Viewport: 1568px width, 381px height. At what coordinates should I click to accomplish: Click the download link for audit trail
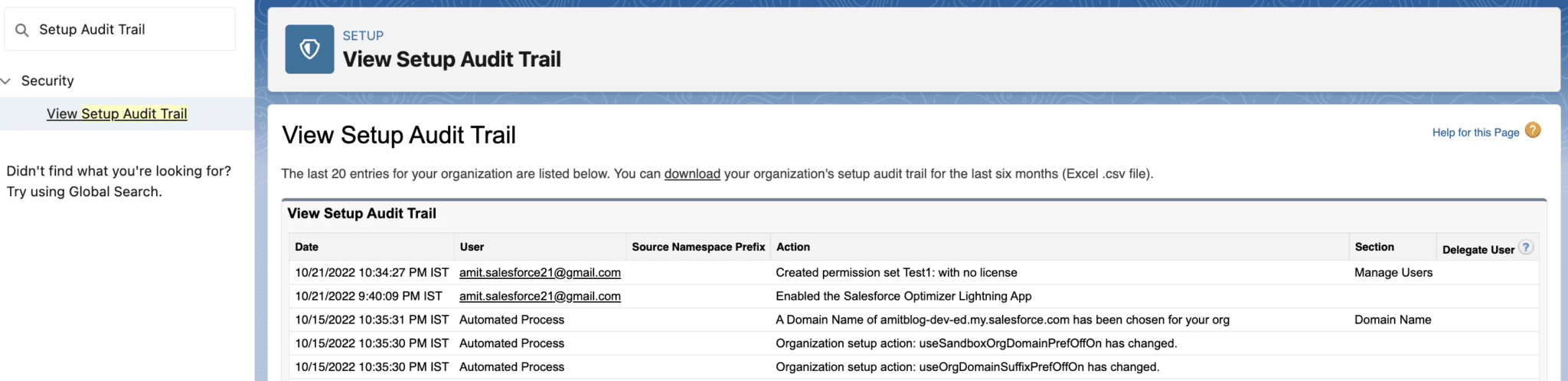691,174
